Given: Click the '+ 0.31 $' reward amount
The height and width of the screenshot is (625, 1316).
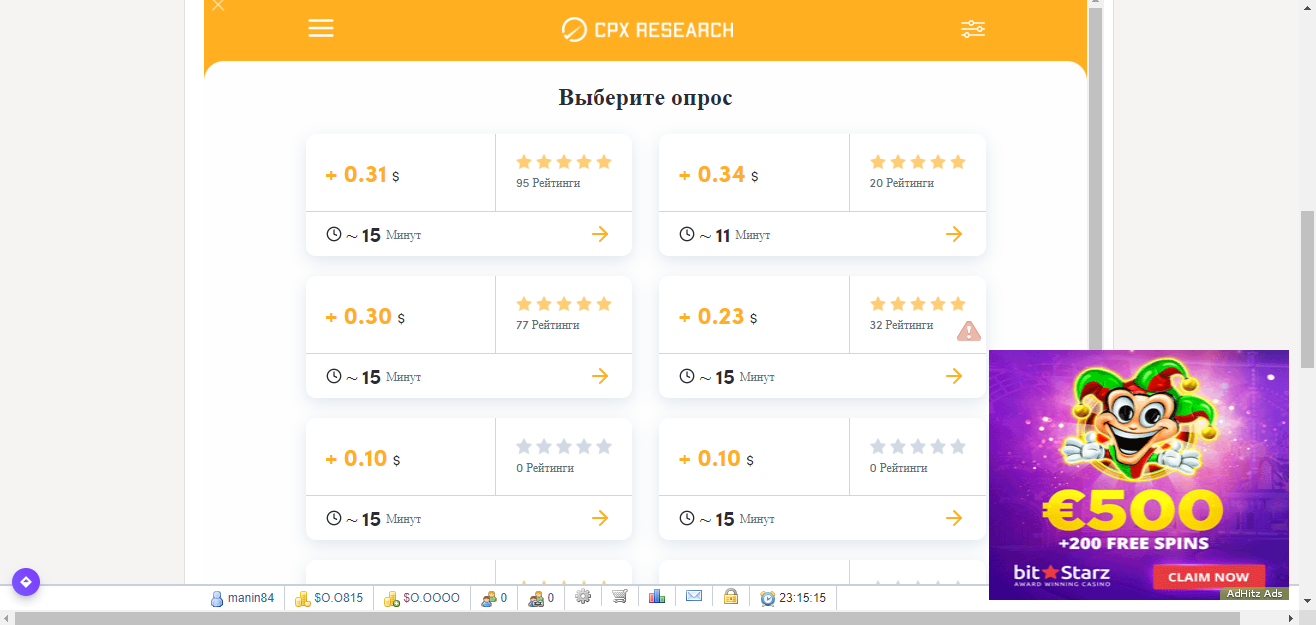Looking at the screenshot, I should [363, 175].
